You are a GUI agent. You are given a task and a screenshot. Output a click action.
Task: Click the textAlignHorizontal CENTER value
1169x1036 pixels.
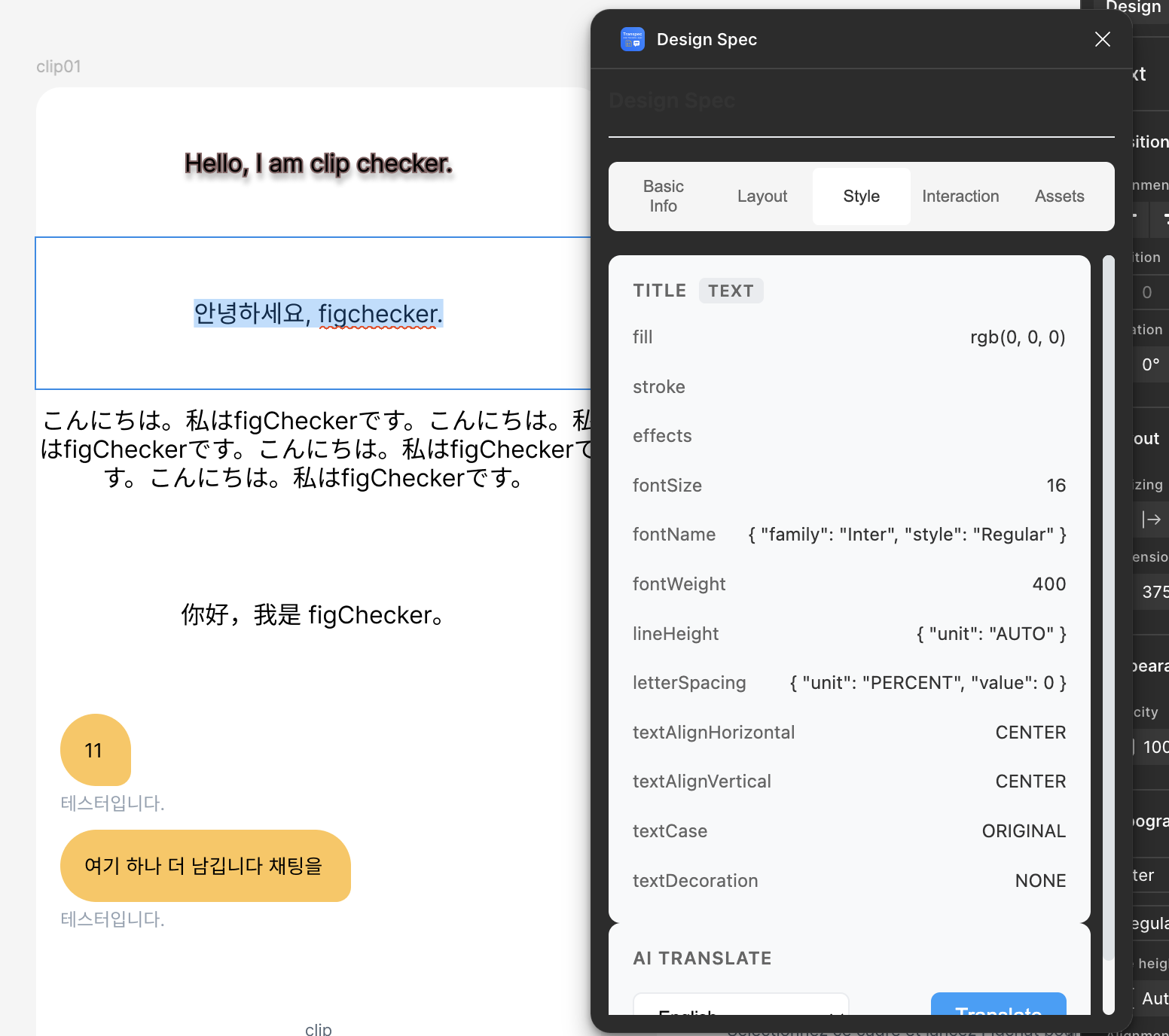[1030, 733]
